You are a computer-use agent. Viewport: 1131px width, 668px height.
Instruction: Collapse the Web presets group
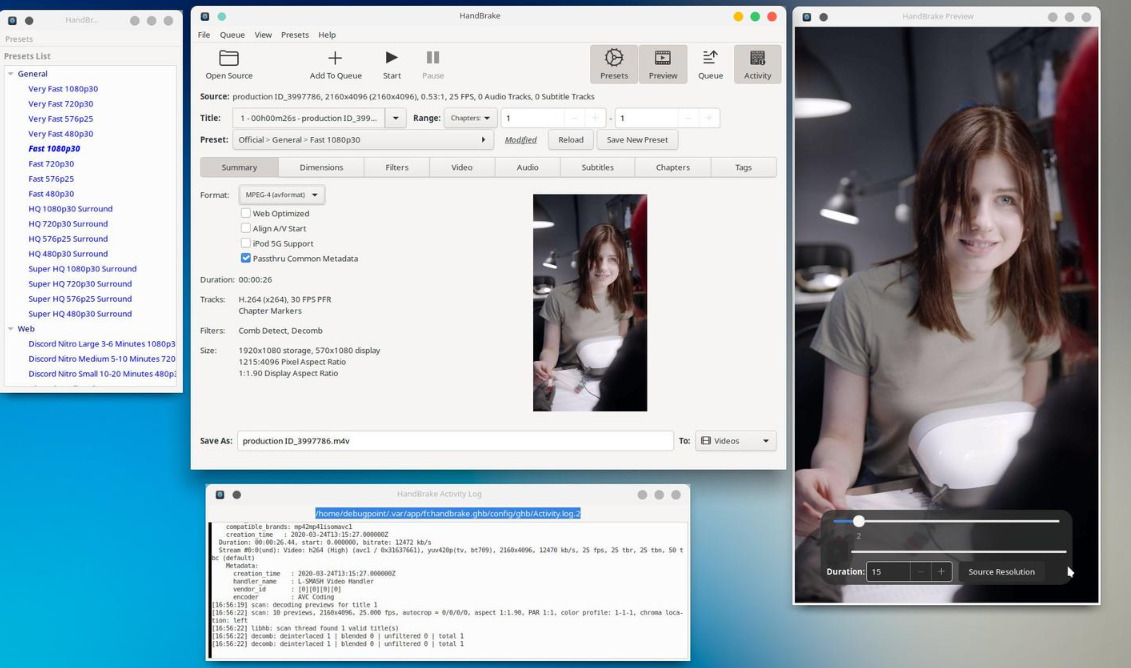click(x=10, y=329)
